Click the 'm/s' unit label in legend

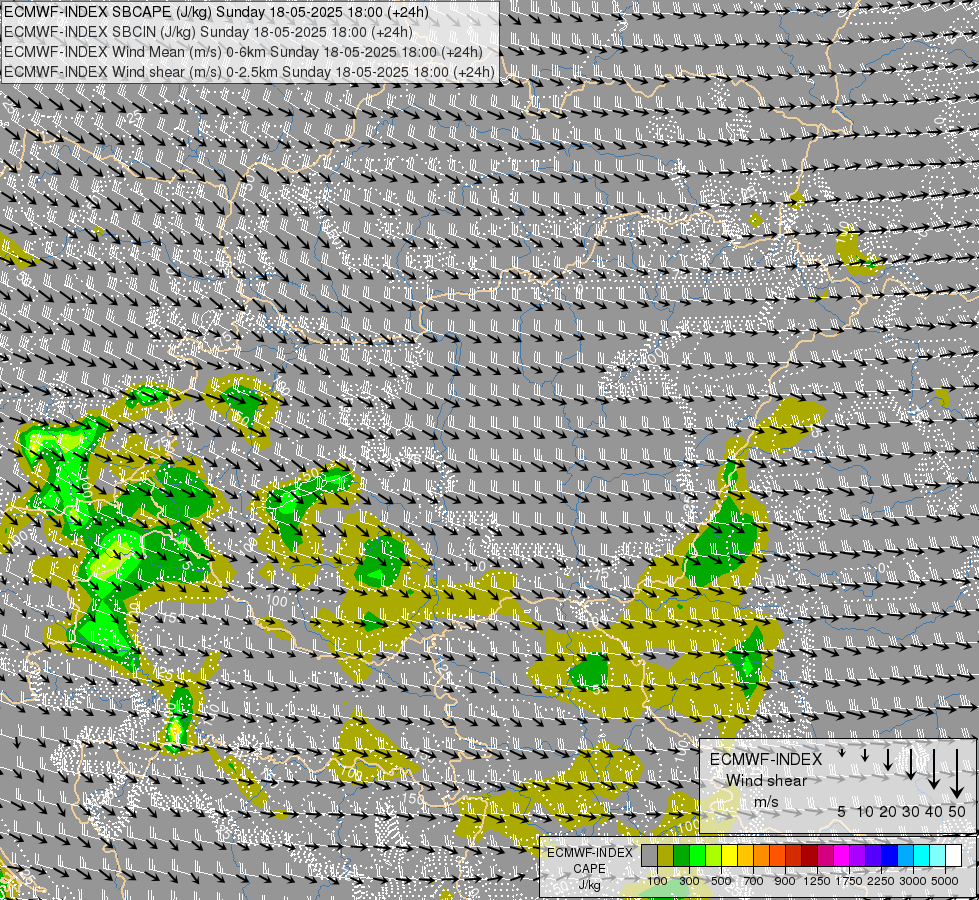coord(766,801)
